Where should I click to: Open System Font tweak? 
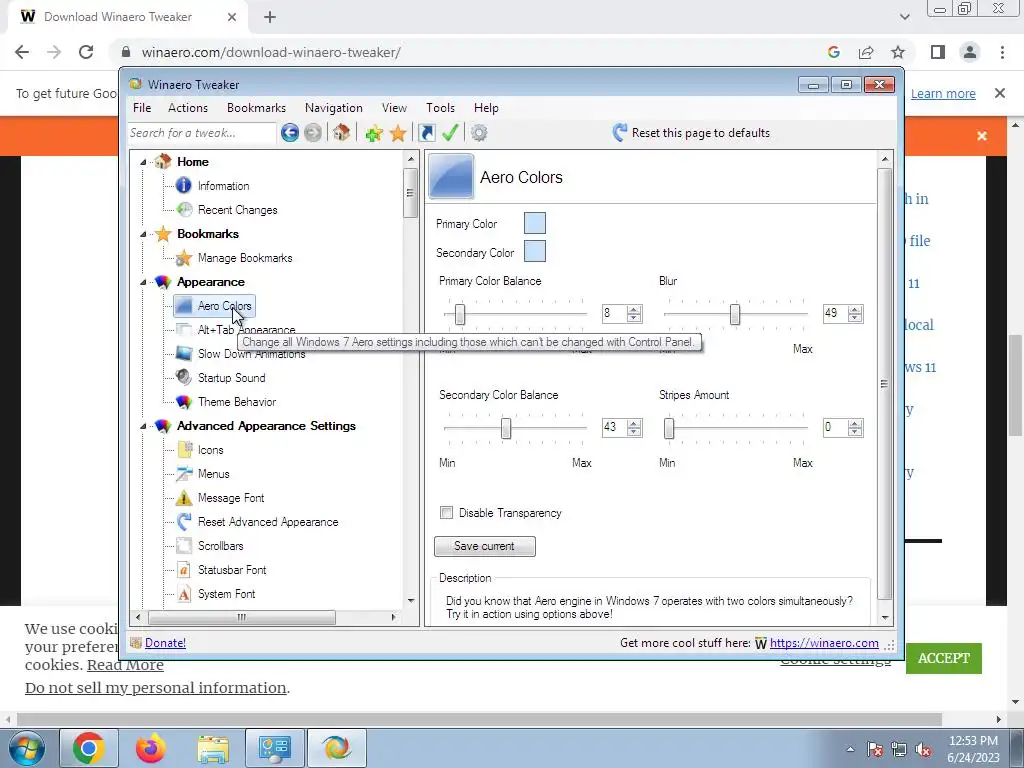[226, 594]
